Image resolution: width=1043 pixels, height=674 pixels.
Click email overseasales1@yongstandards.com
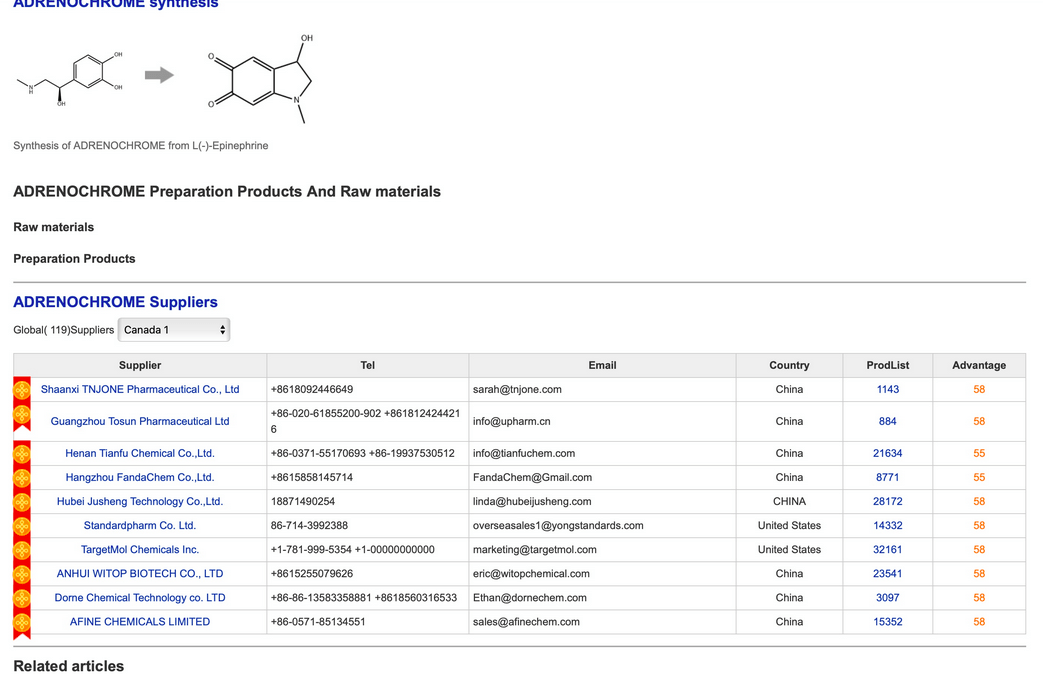pos(558,525)
